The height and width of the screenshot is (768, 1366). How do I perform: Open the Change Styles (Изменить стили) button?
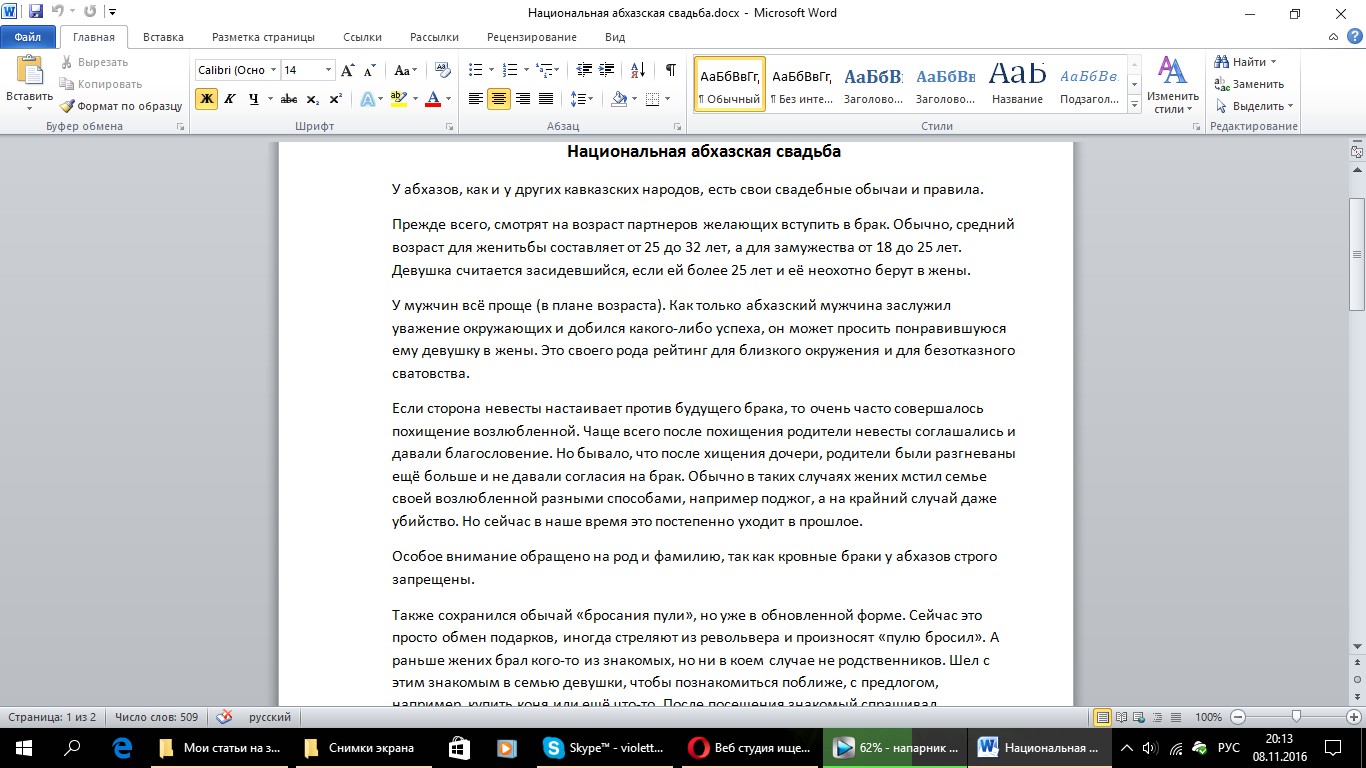(x=1172, y=85)
